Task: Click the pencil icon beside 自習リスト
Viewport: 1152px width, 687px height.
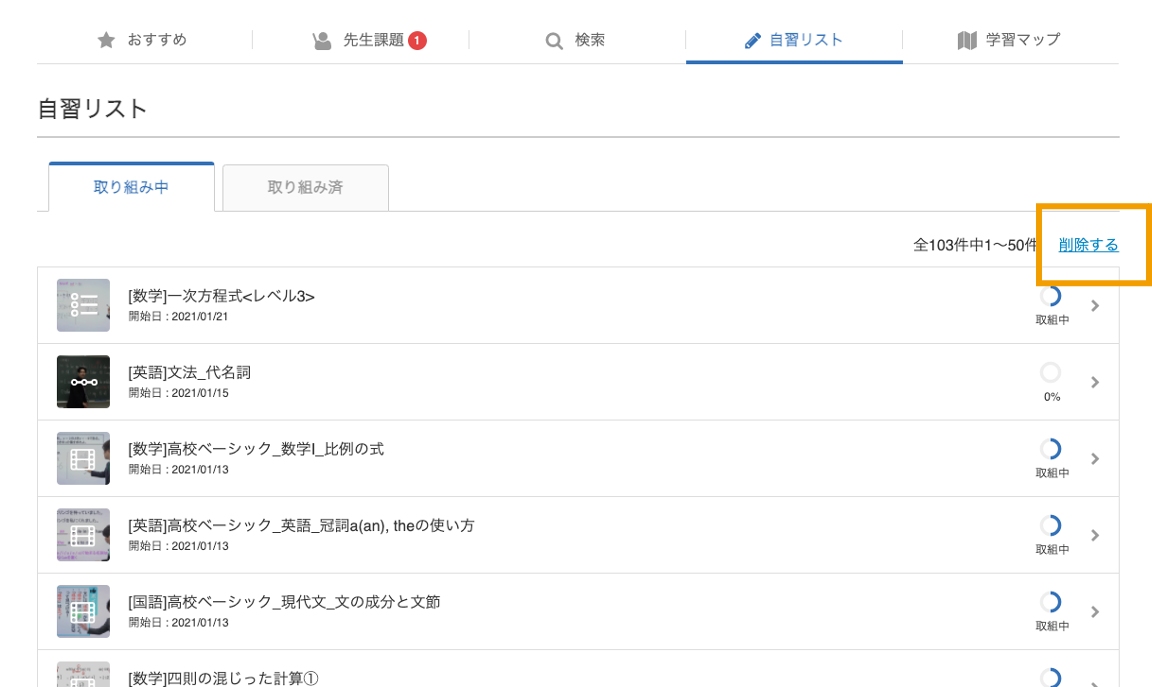Action: click(752, 41)
